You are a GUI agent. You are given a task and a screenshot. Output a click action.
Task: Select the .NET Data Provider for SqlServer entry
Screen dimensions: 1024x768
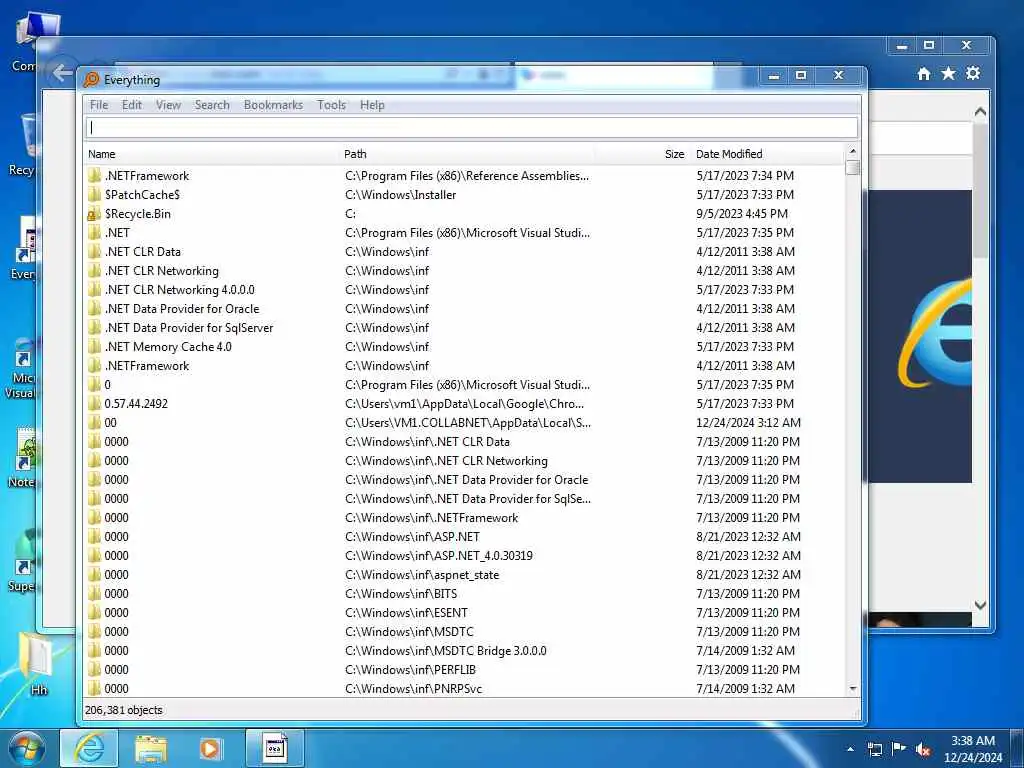tap(189, 328)
